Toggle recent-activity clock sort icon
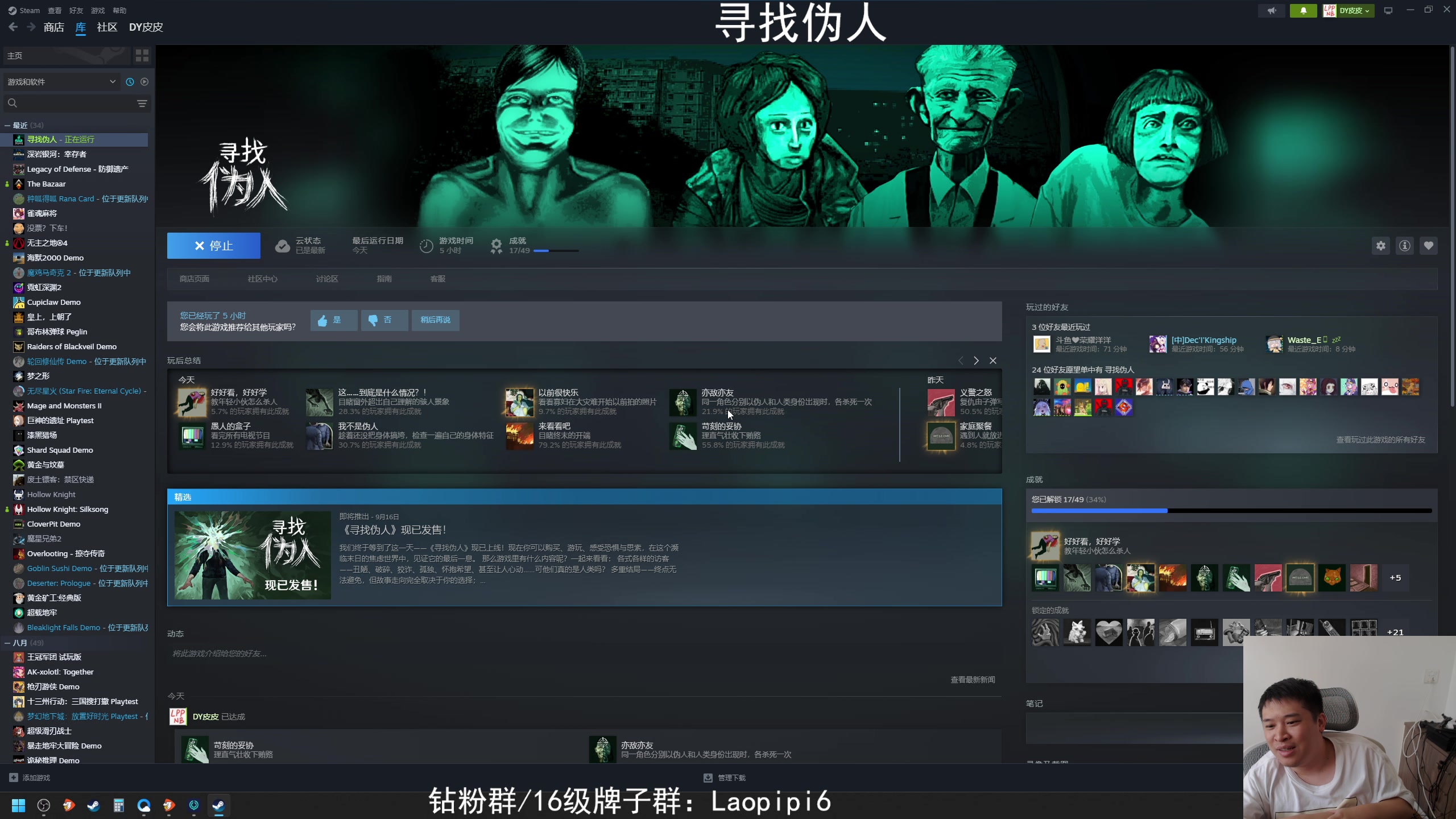 click(130, 82)
